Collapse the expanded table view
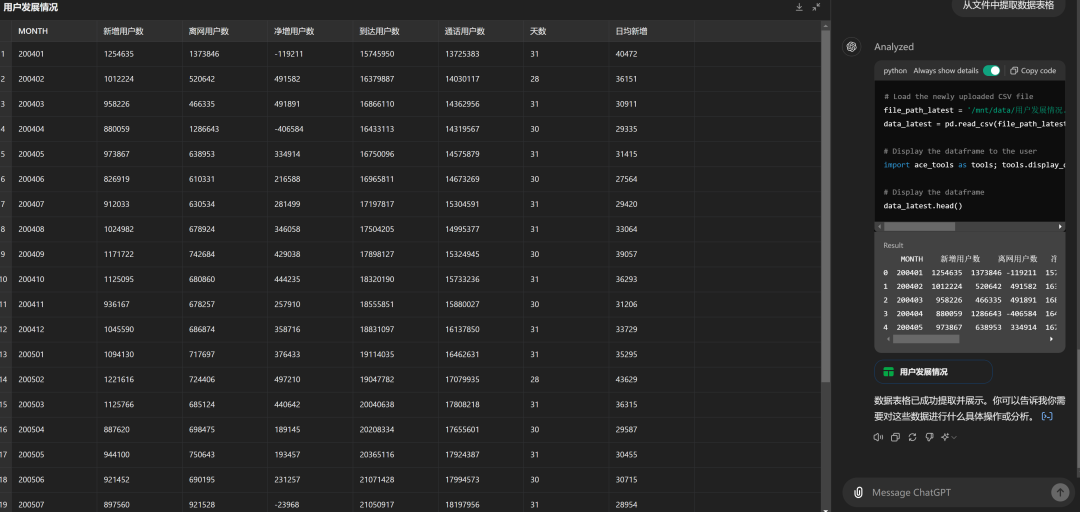 pyautogui.click(x=816, y=7)
